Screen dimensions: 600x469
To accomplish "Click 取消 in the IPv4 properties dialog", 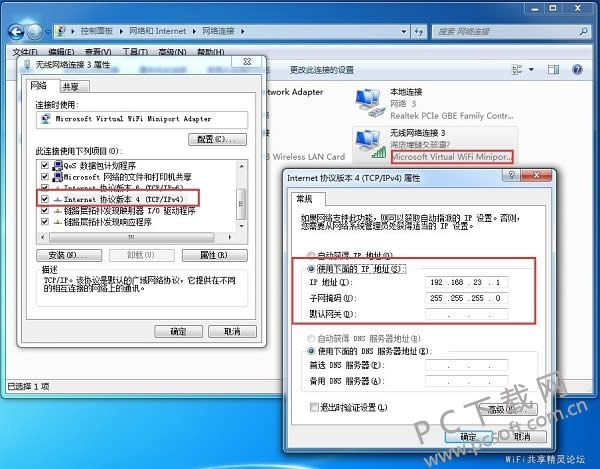I will [522, 436].
